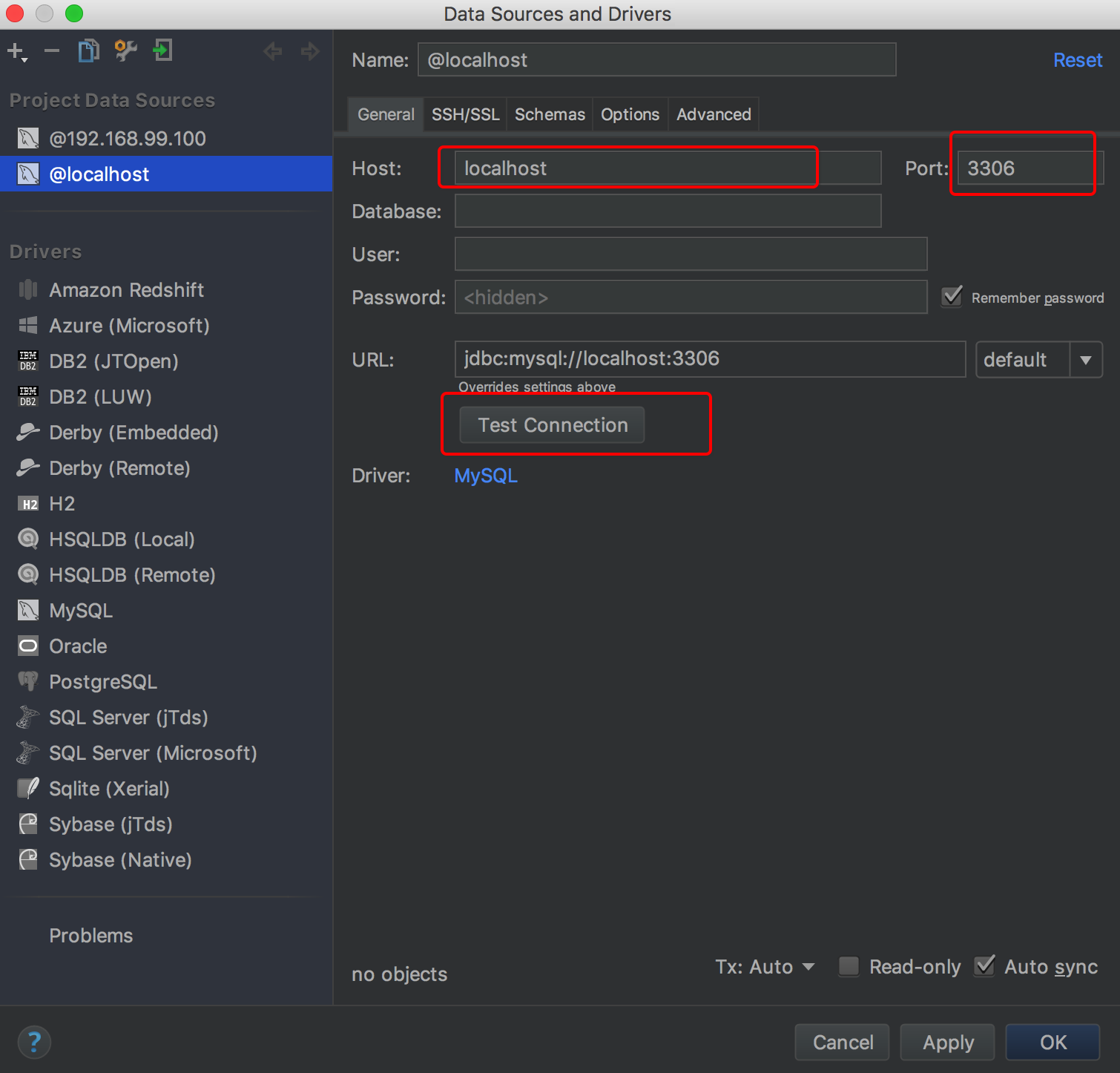Select the @192.168.99.100 data source
This screenshot has width=1120, height=1073.
pyautogui.click(x=128, y=139)
